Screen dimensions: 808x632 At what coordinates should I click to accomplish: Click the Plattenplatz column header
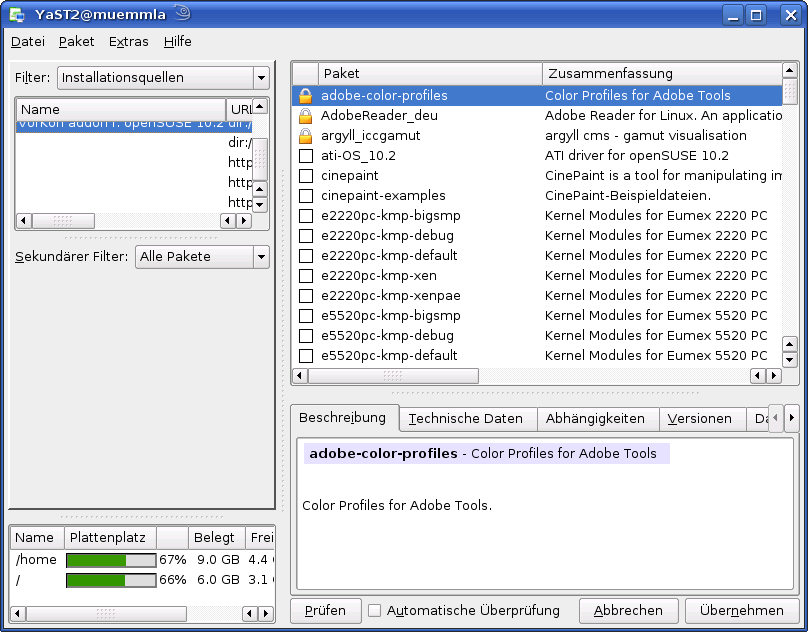(110, 538)
